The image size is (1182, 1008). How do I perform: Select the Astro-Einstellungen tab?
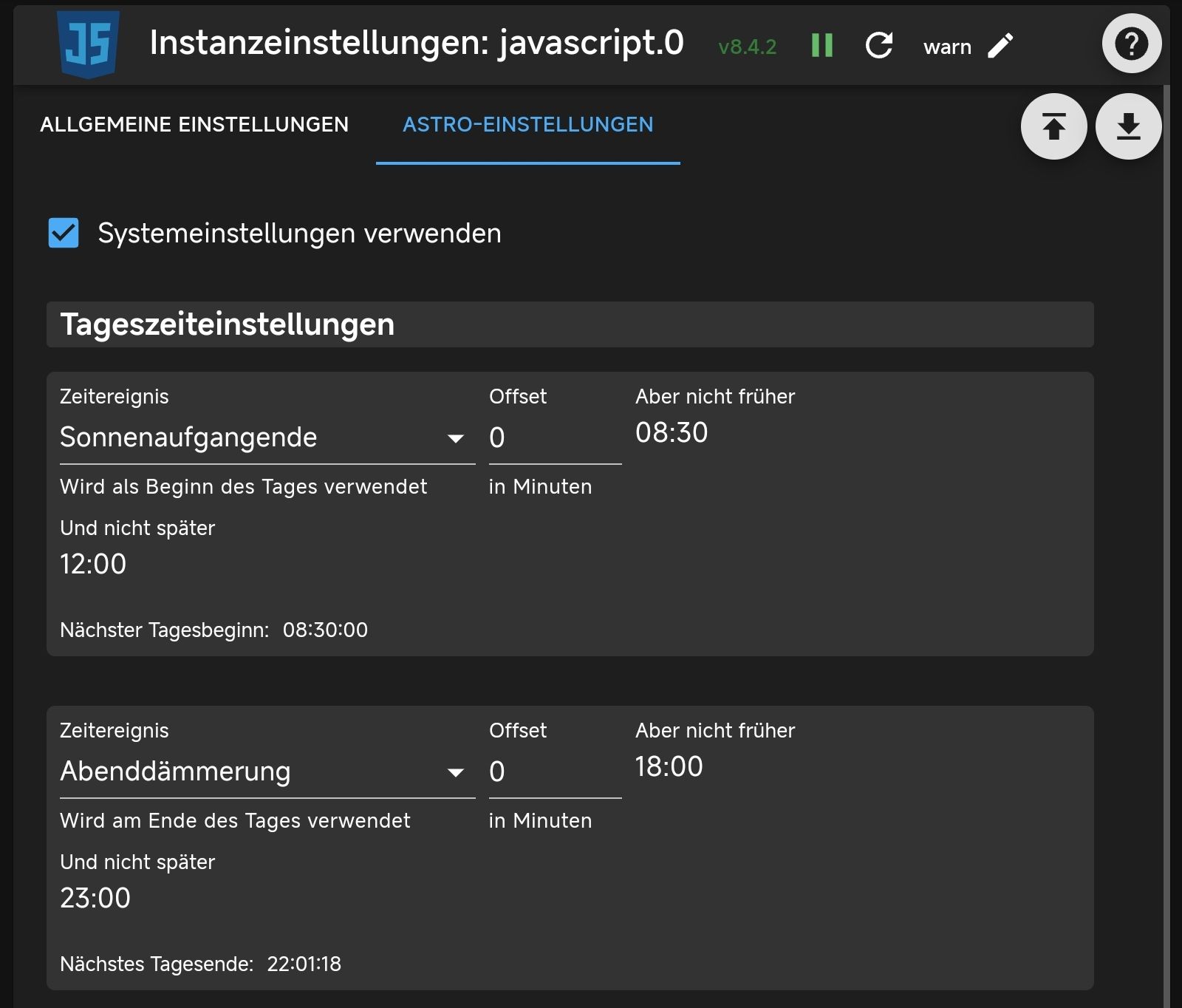527,124
